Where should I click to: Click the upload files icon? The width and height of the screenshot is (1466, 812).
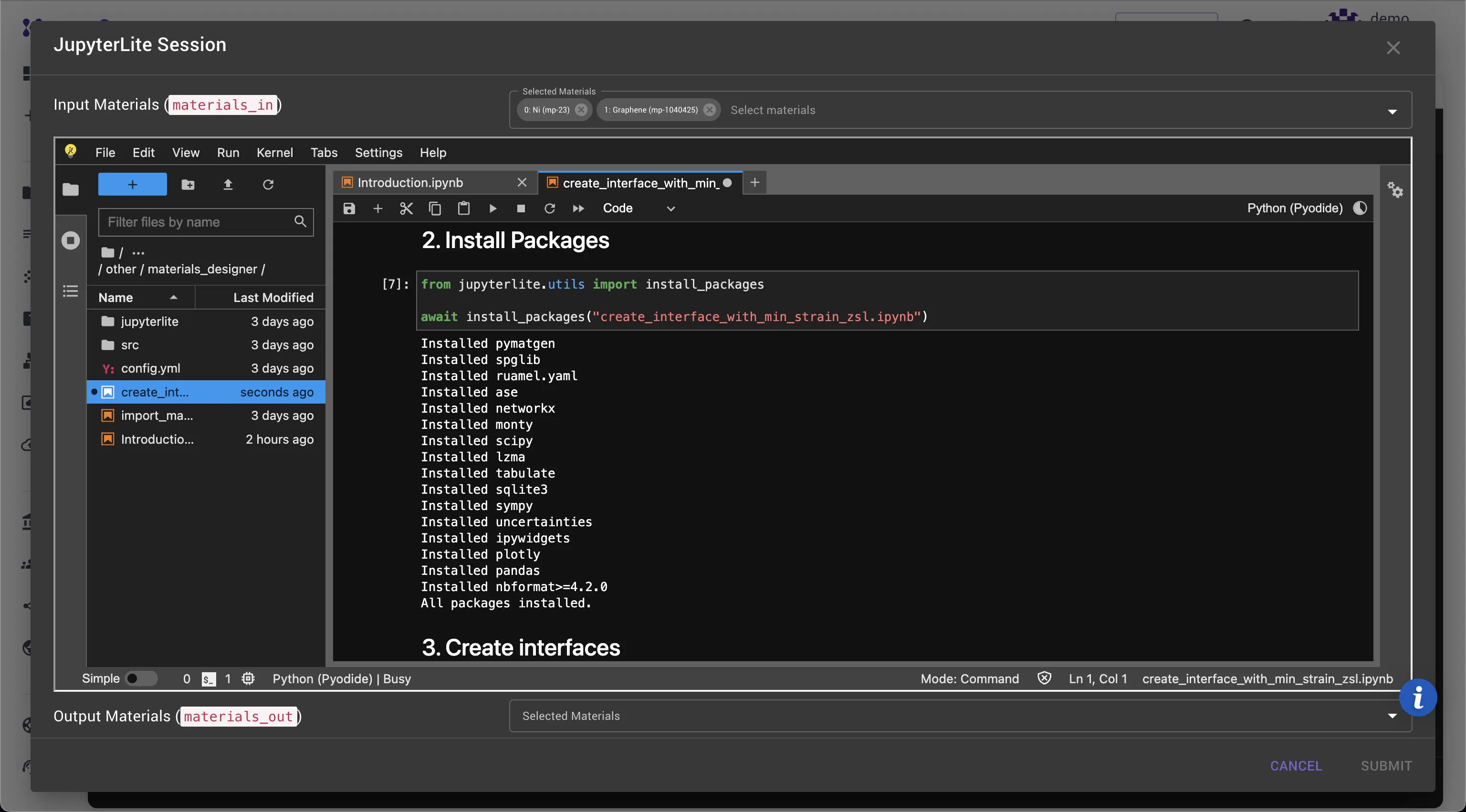pyautogui.click(x=228, y=184)
